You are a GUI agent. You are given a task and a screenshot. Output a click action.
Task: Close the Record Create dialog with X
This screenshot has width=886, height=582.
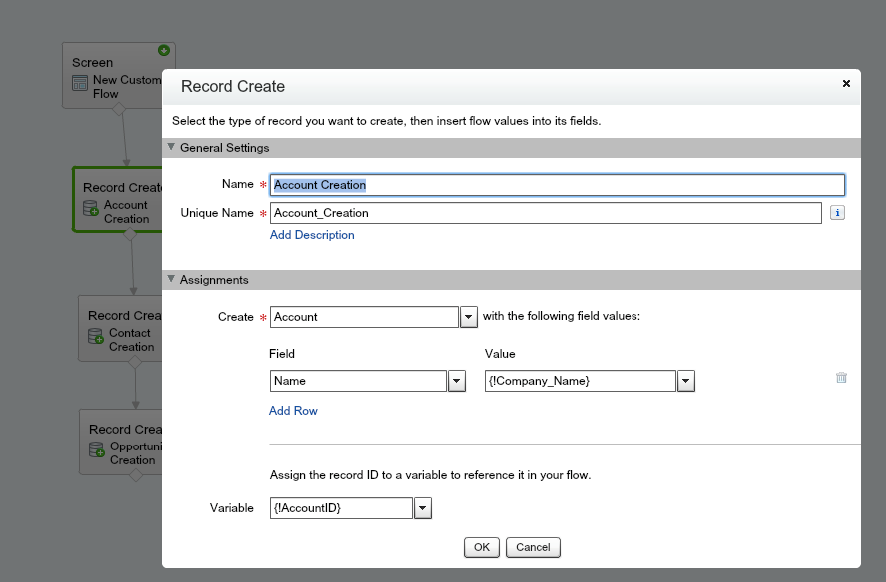pos(846,84)
